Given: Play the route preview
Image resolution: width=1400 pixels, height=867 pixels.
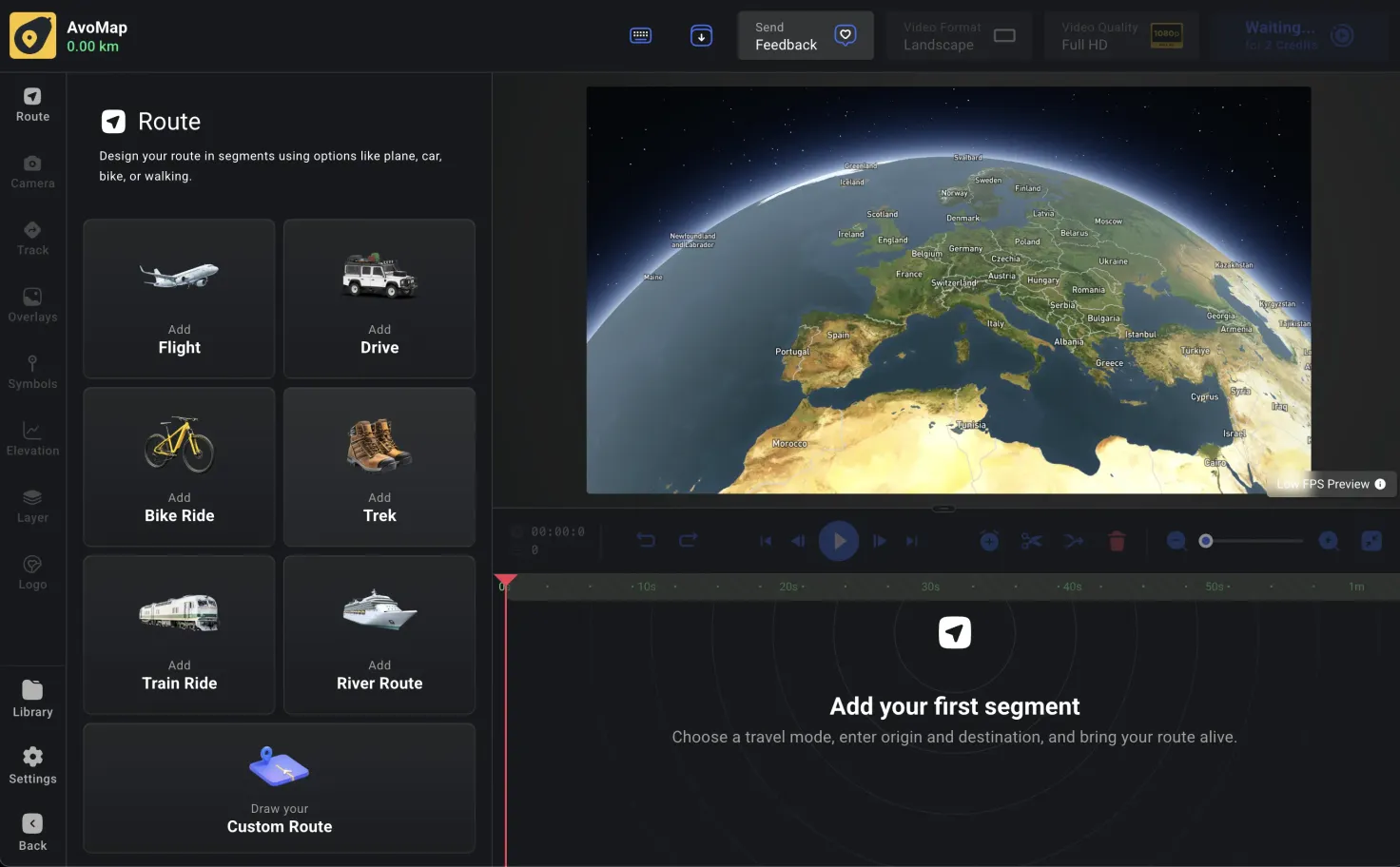Looking at the screenshot, I should tap(839, 541).
